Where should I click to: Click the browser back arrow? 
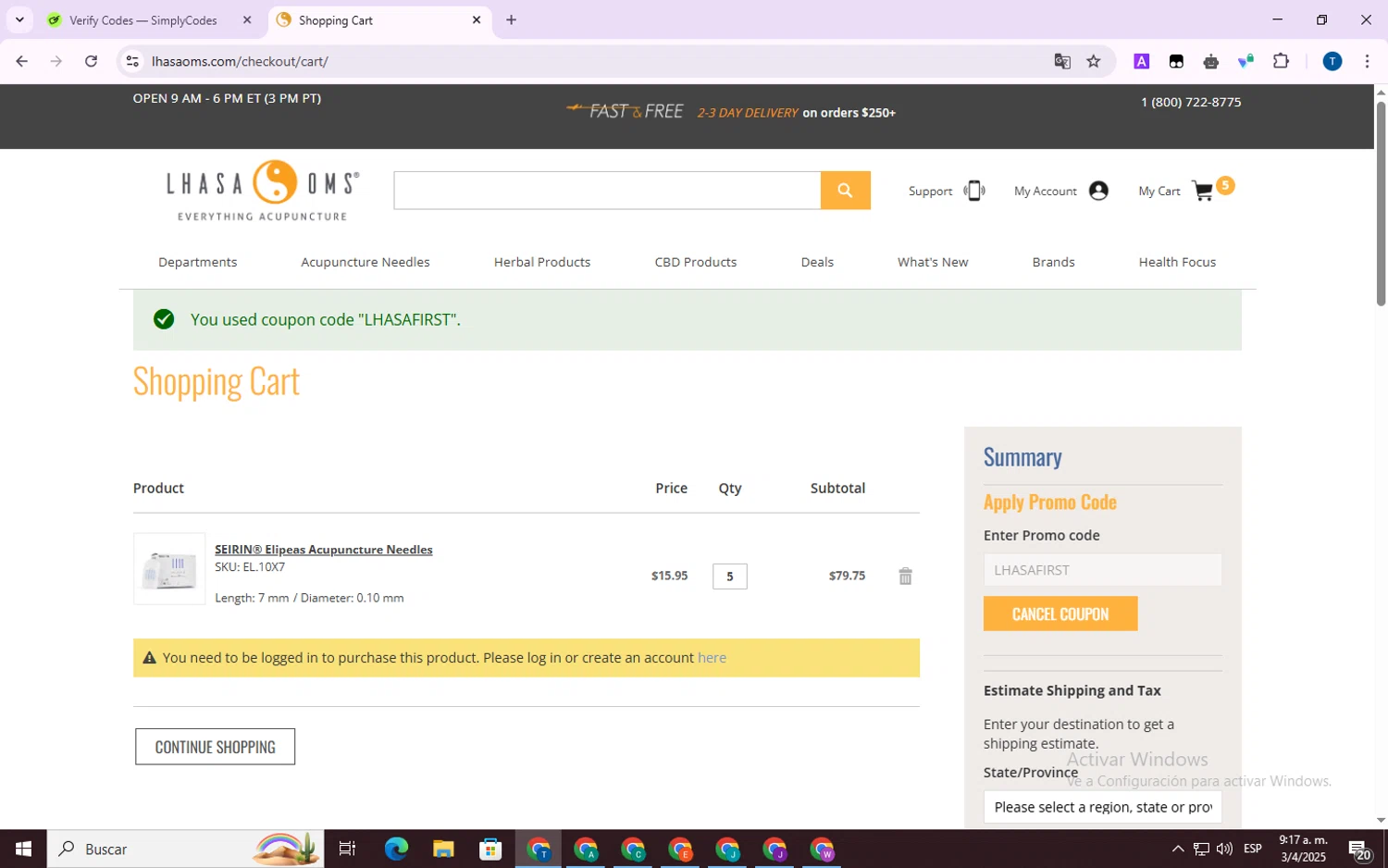point(21,61)
